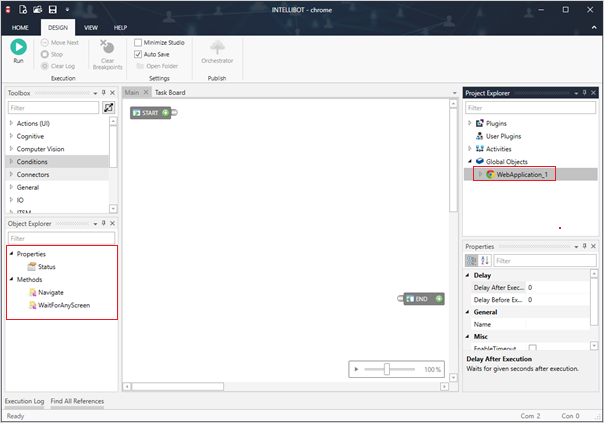Expand the Cognitive toolbox category
Screen dimensions: 604x423
point(11,136)
